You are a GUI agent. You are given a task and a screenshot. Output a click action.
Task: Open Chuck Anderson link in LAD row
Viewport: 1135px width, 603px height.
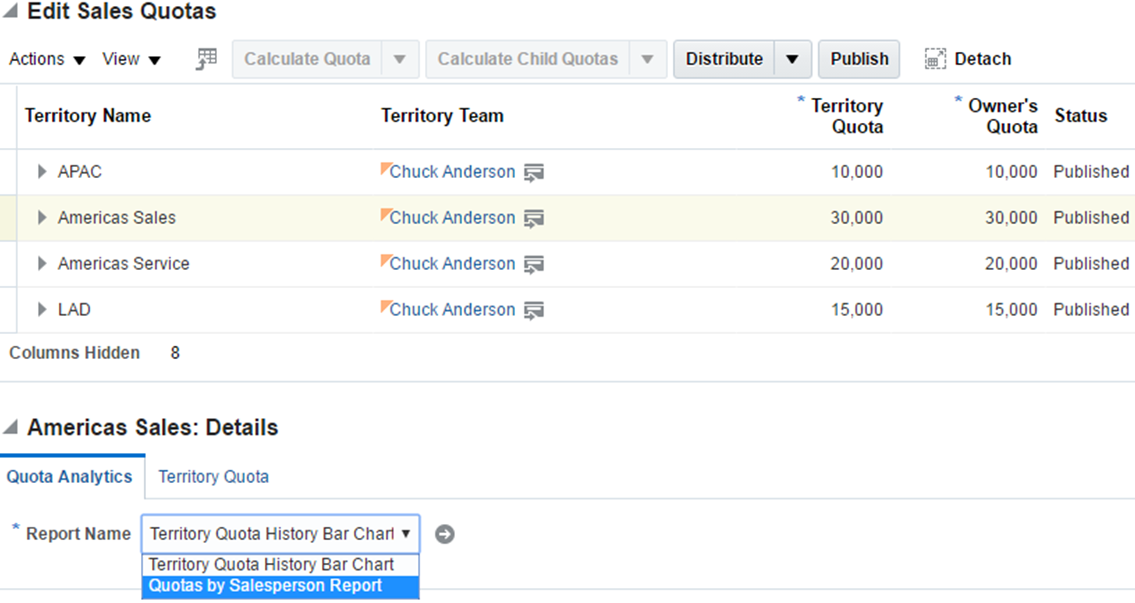452,310
